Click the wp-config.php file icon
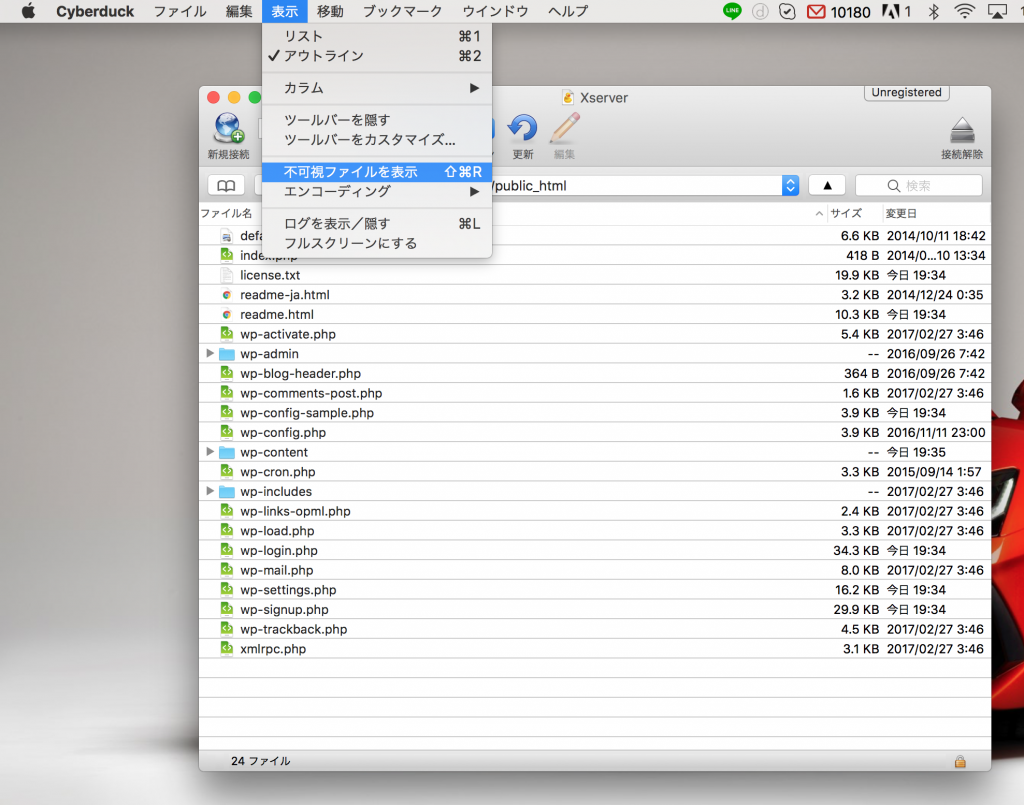 [227, 433]
